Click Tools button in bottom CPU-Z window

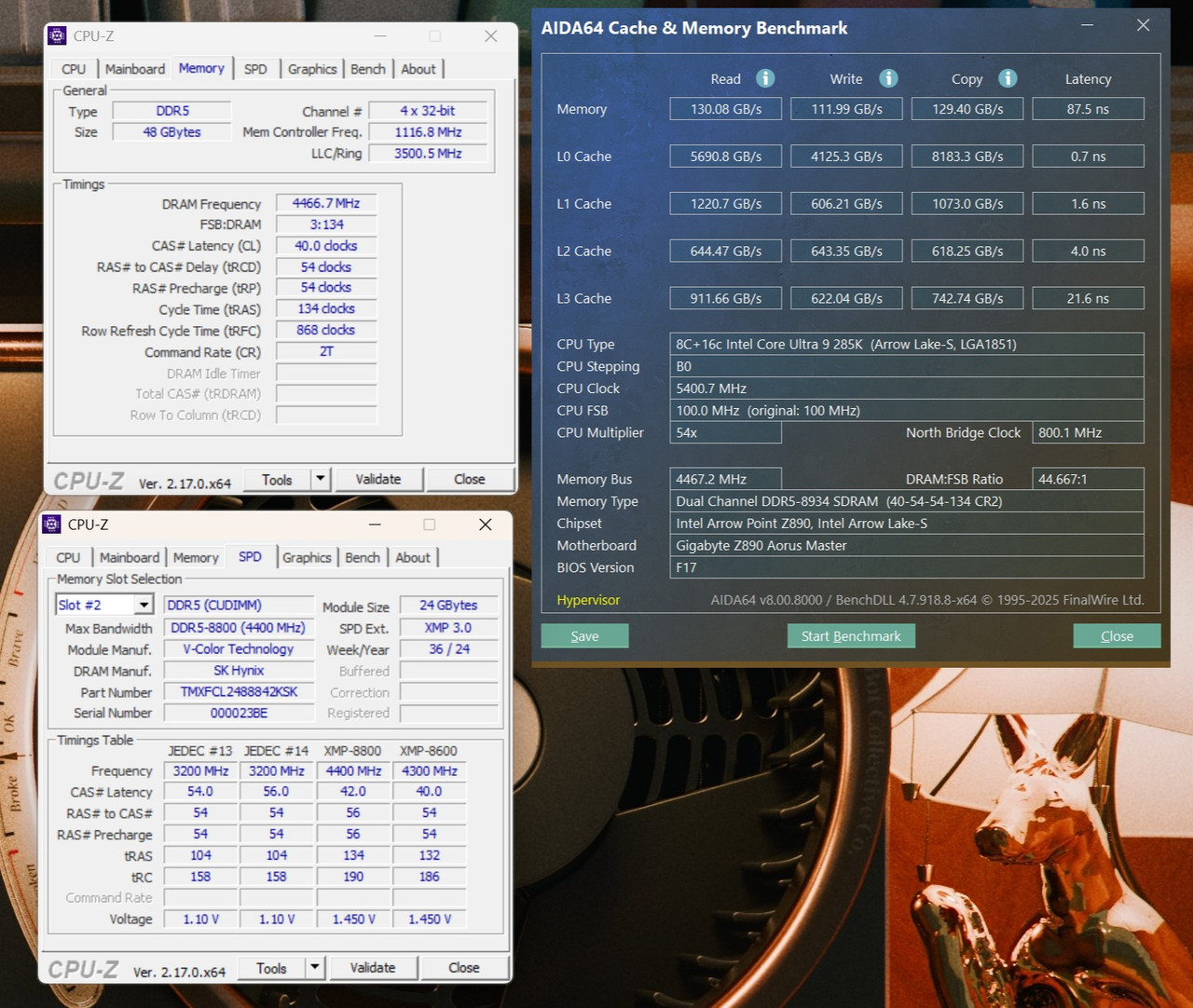click(271, 967)
